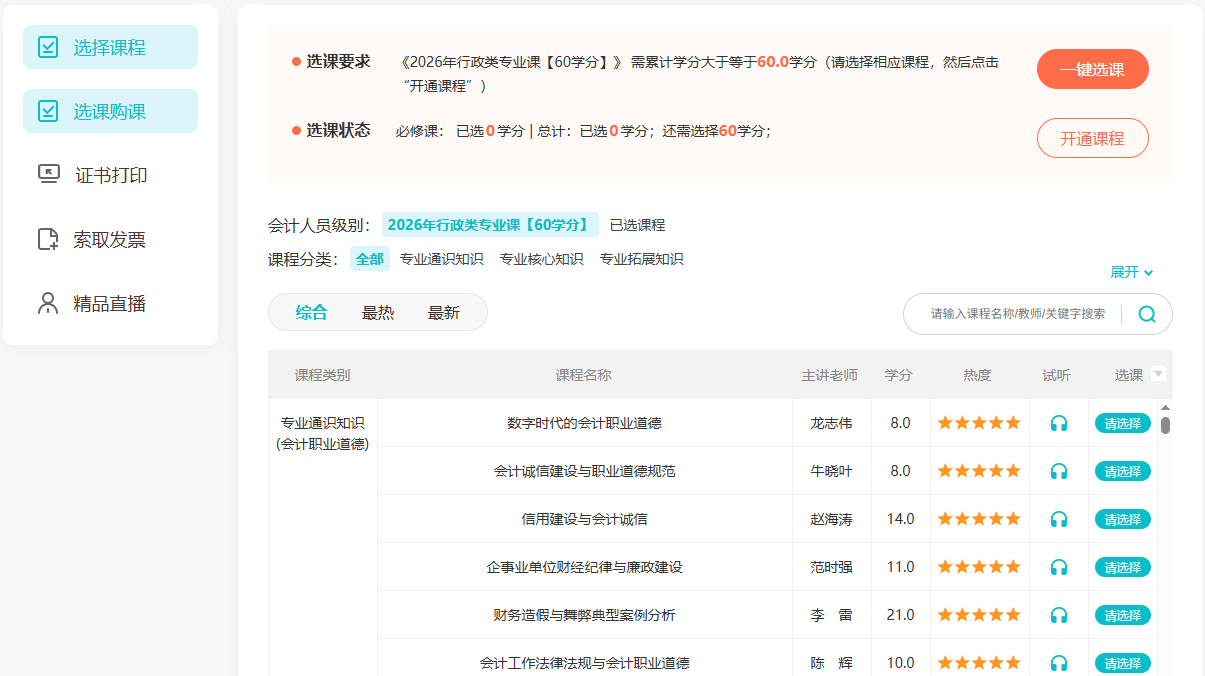
Task: Click the checklist icon beside 选择课程
Action: pos(48,47)
